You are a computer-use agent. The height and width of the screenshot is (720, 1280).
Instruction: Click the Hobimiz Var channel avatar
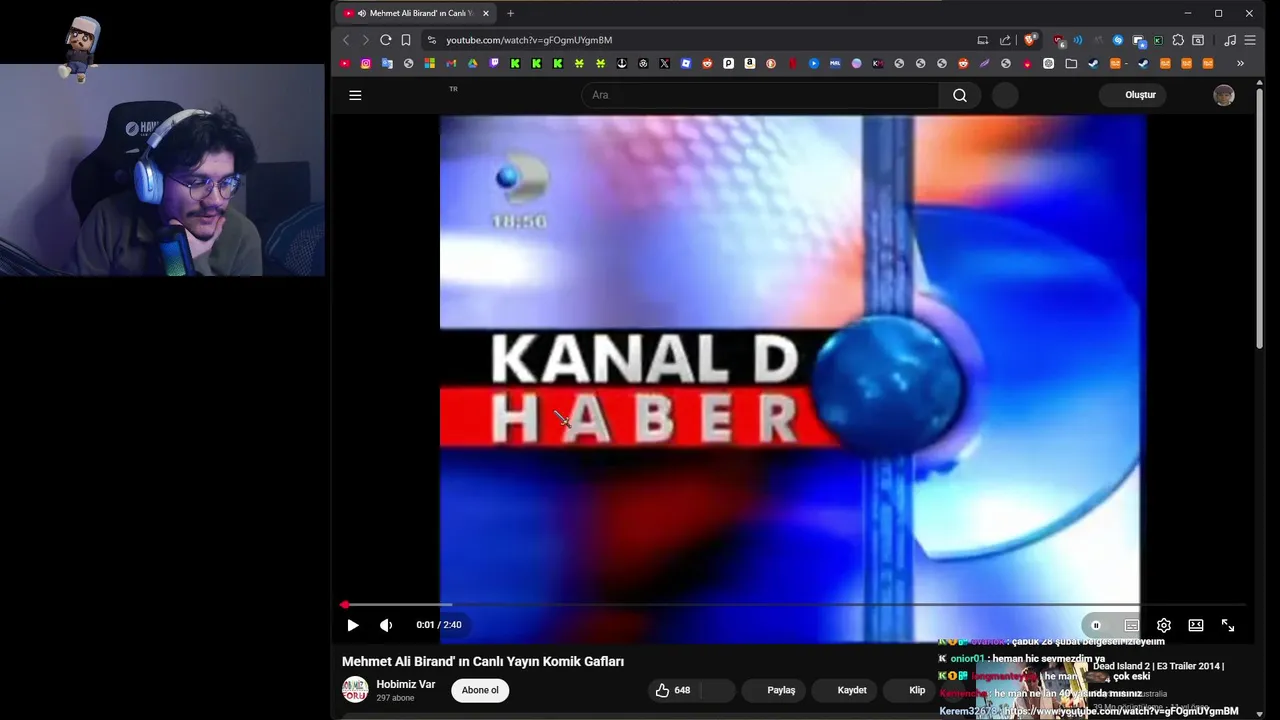[355, 690]
